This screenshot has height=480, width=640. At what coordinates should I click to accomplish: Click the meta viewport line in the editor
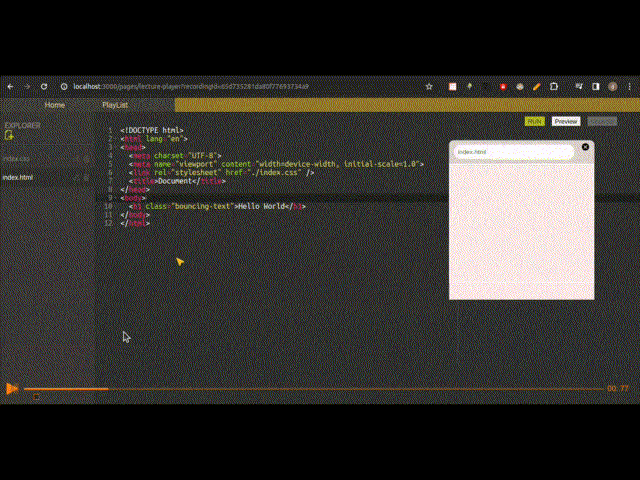(x=276, y=164)
